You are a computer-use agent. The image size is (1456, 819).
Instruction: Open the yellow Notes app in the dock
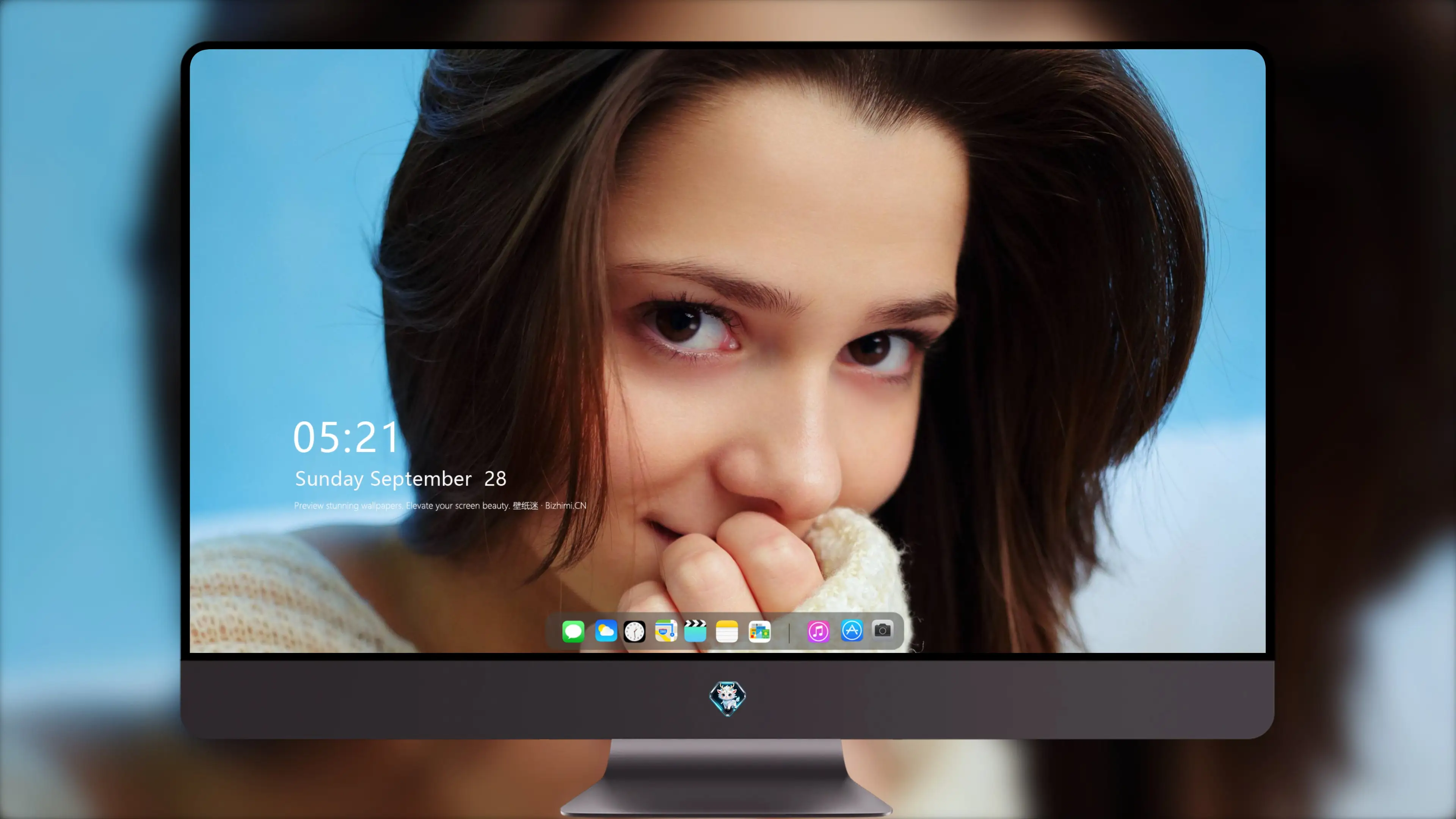pyautogui.click(x=727, y=631)
